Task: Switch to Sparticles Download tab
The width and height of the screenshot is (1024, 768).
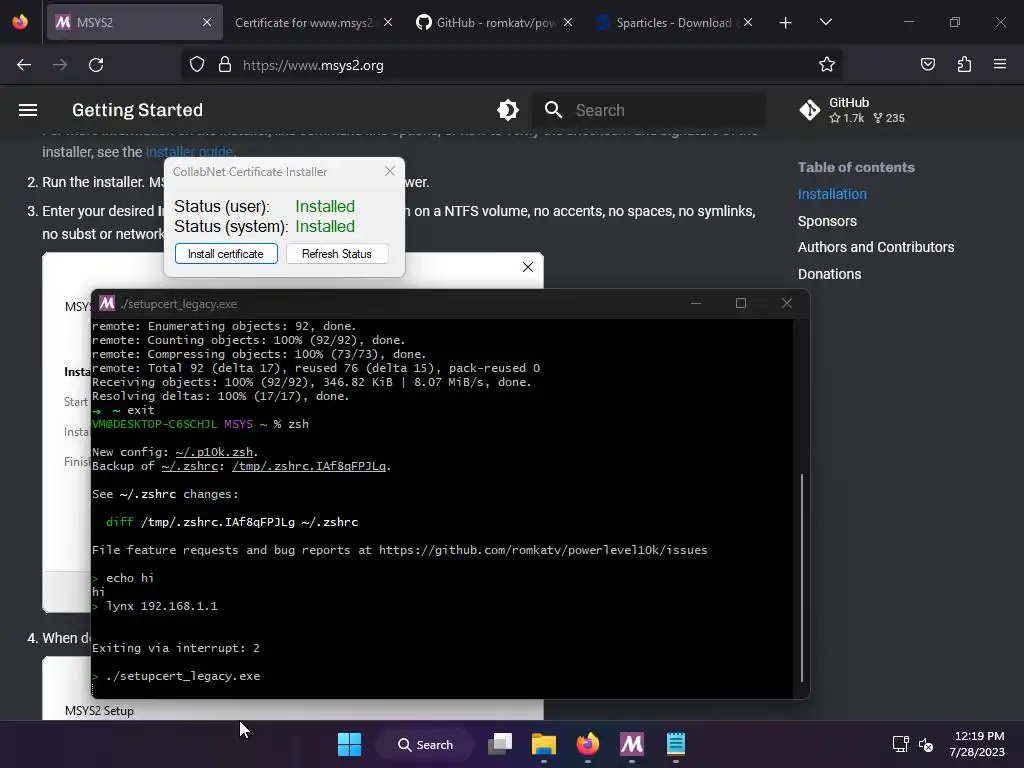Action: pos(673,22)
